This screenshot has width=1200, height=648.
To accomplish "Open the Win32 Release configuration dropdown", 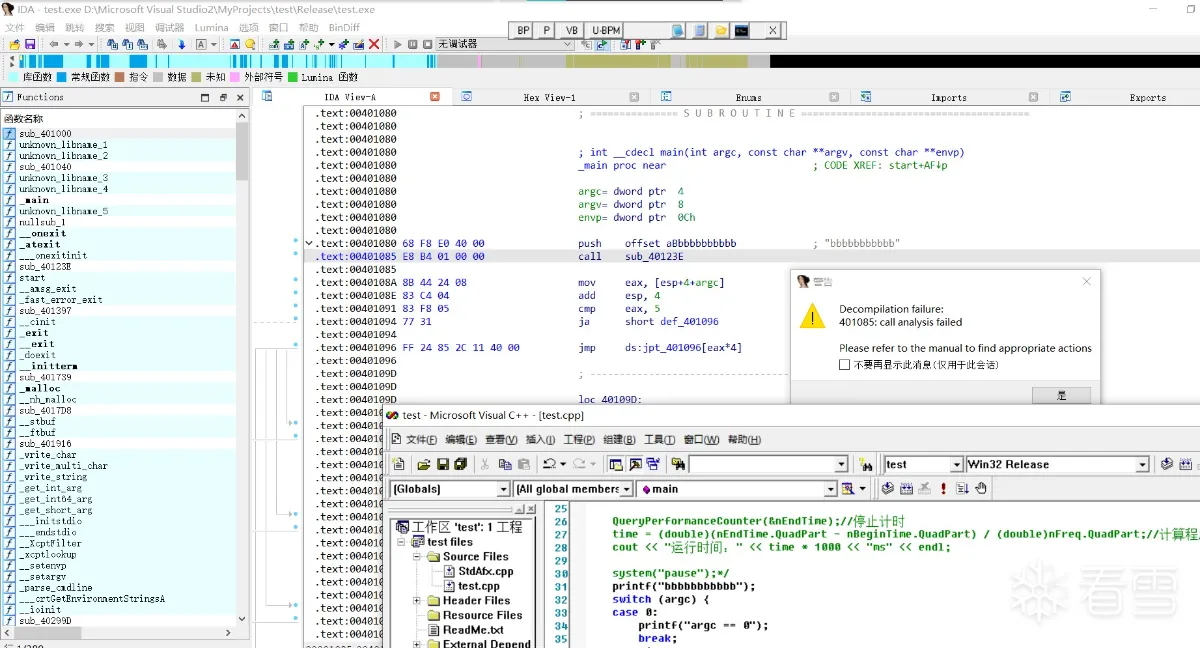I will point(1142,465).
